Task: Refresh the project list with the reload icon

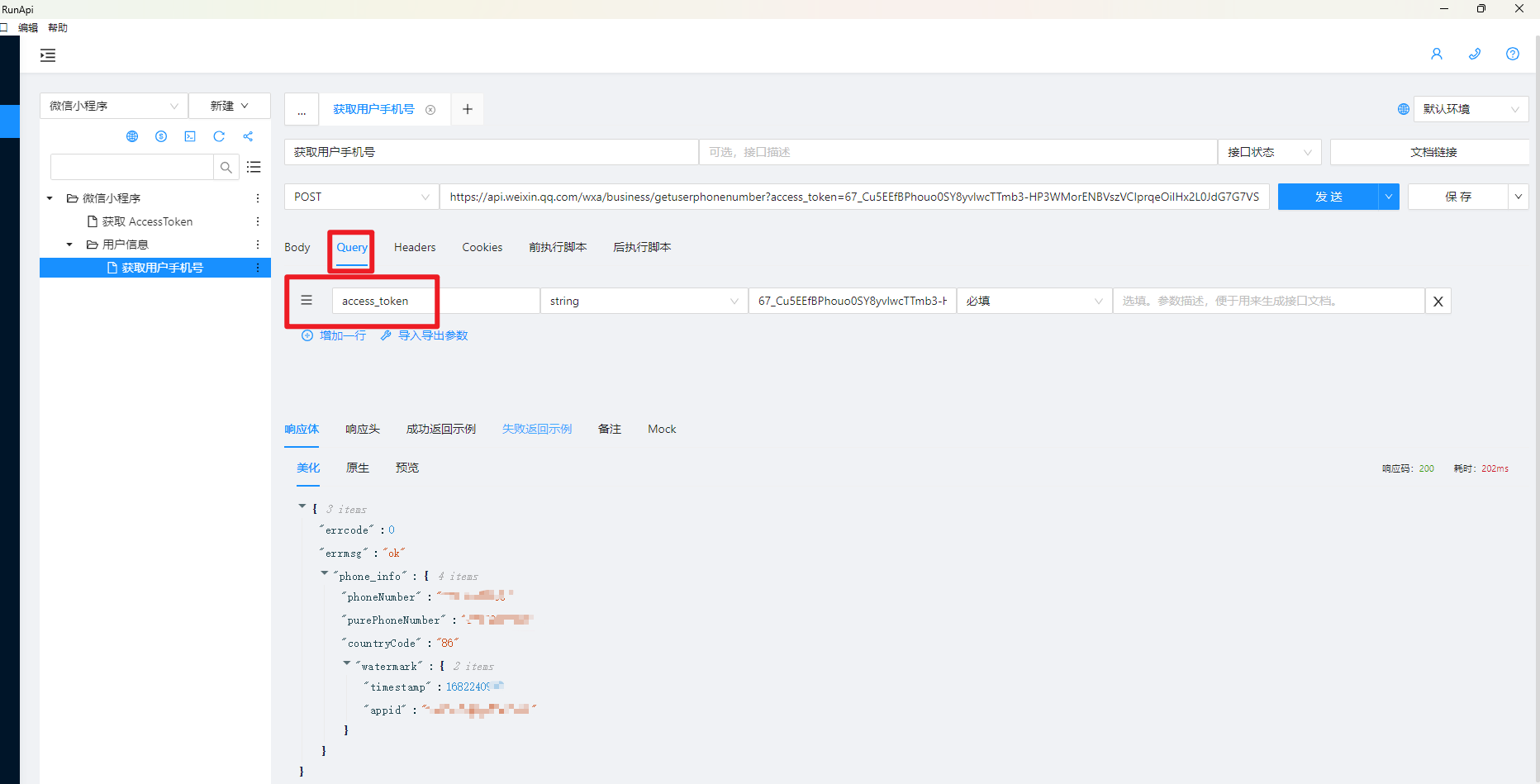Action: point(219,136)
